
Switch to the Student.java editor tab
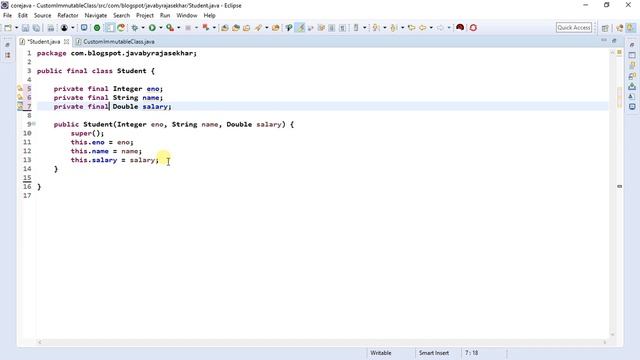pos(43,42)
